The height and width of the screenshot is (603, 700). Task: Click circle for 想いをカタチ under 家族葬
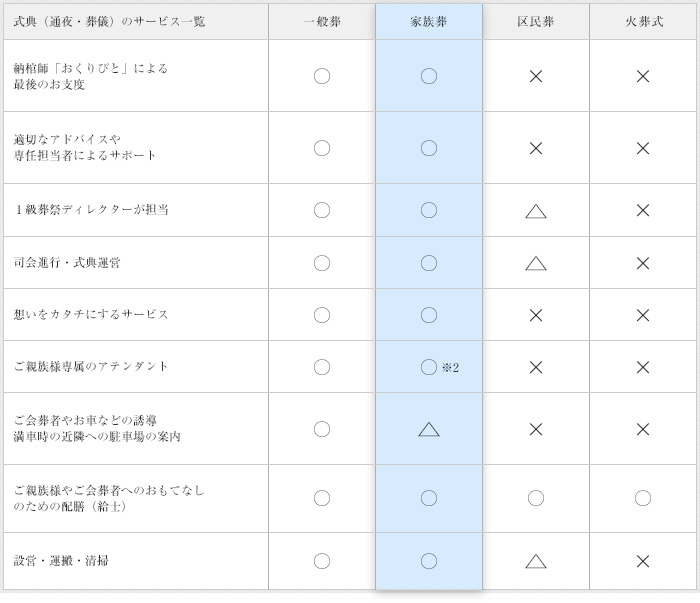pyautogui.click(x=429, y=315)
